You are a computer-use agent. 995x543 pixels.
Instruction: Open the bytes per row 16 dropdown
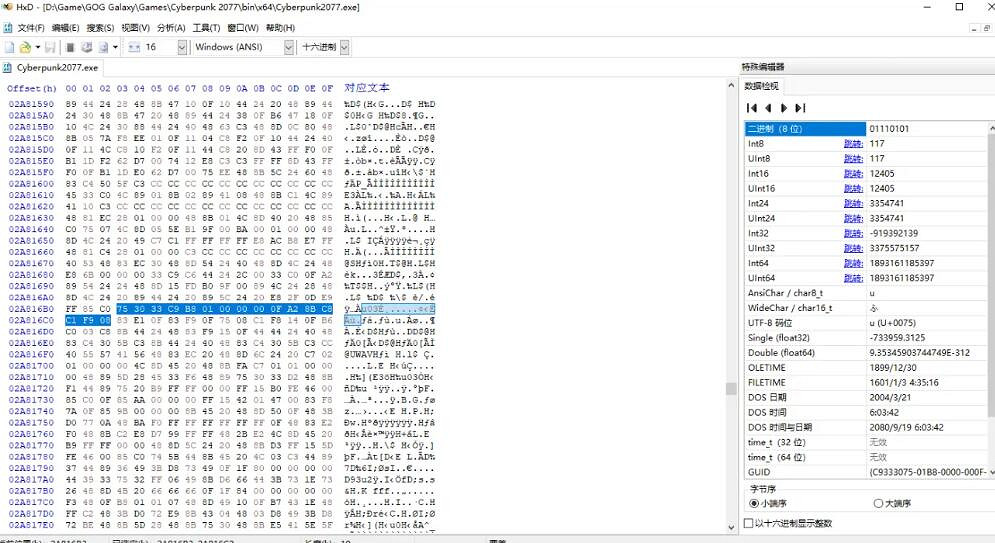[x=182, y=48]
